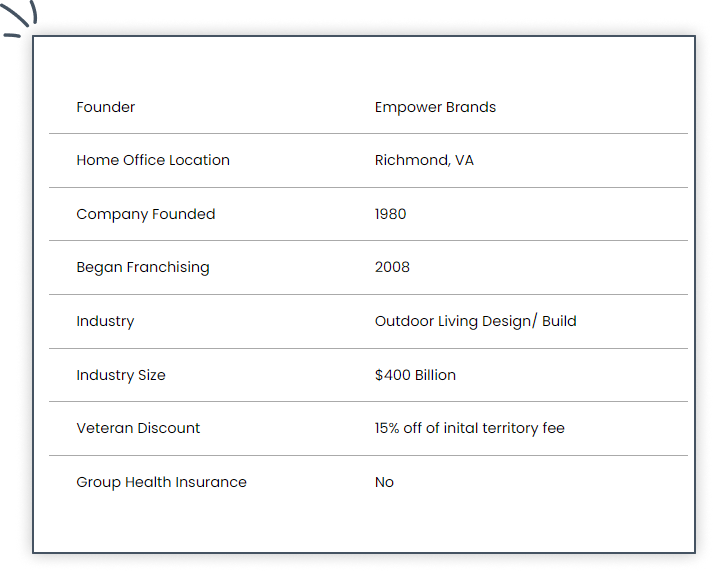Click the Veteran Discount label
Screen dimensions: 714x572
point(138,428)
